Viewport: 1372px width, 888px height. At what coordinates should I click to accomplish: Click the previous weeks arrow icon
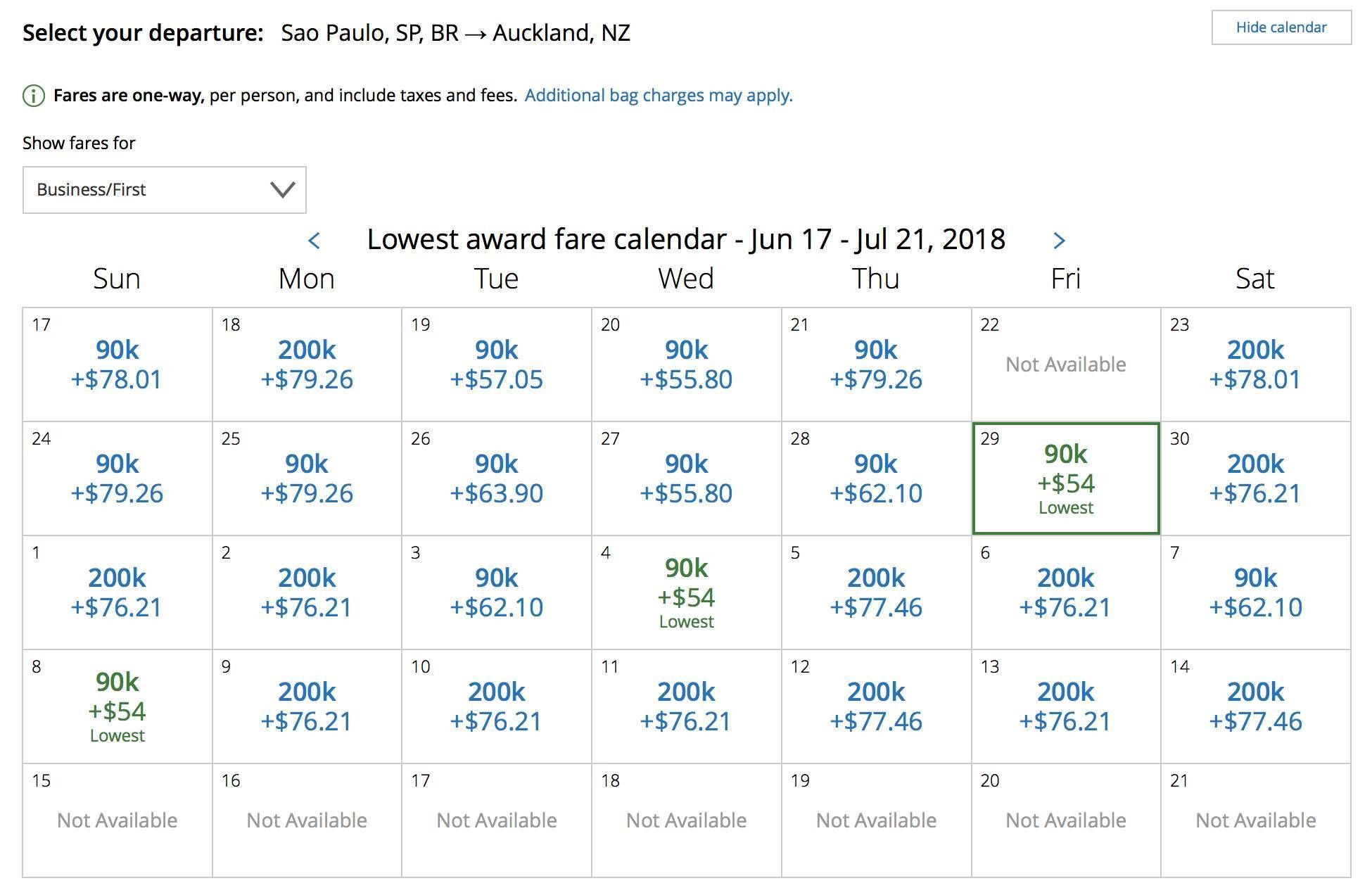click(x=315, y=241)
